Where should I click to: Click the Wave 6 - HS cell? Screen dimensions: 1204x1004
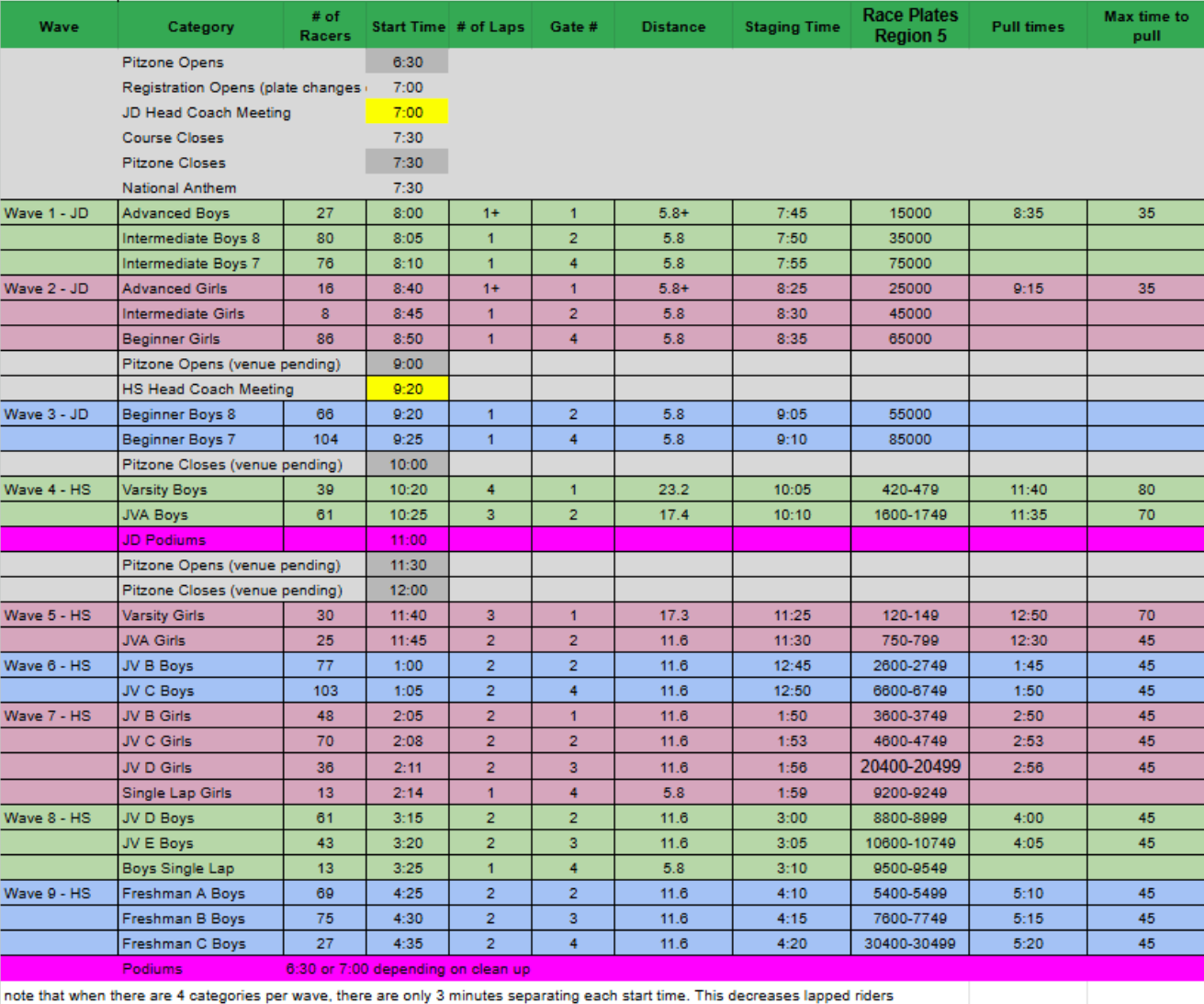(59, 665)
